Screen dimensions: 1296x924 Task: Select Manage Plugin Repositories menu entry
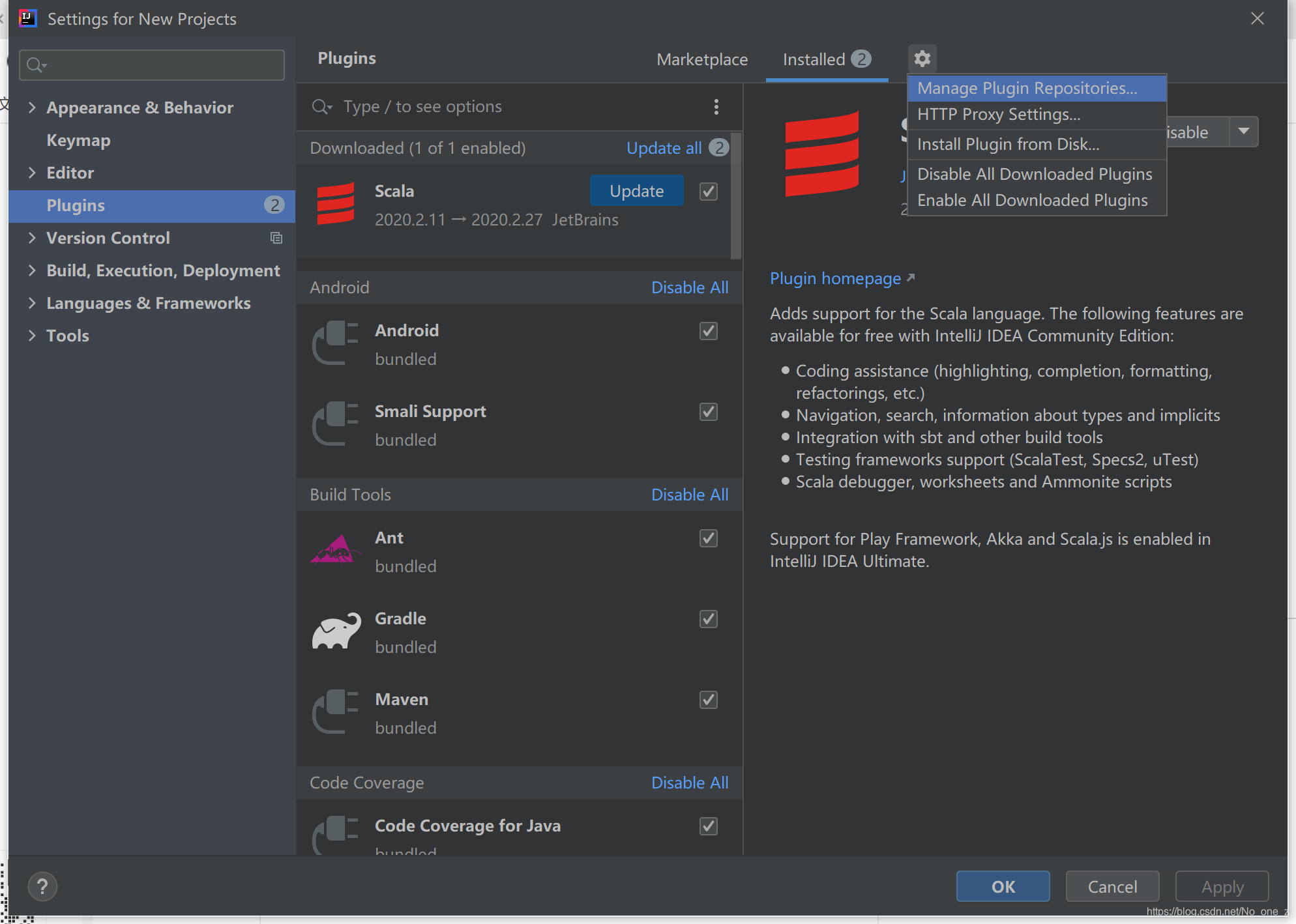pyautogui.click(x=1026, y=88)
